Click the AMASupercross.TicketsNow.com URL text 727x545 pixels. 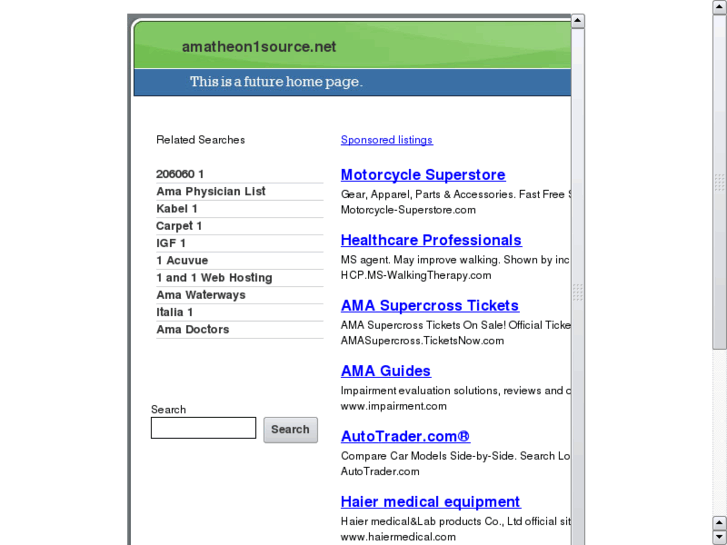click(422, 340)
